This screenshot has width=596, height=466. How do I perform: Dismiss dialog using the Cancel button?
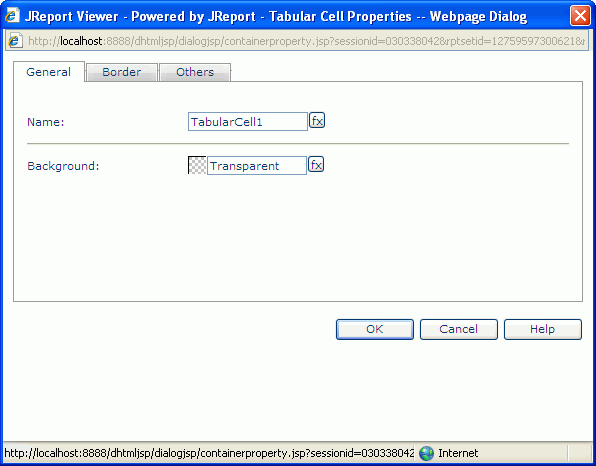click(459, 329)
